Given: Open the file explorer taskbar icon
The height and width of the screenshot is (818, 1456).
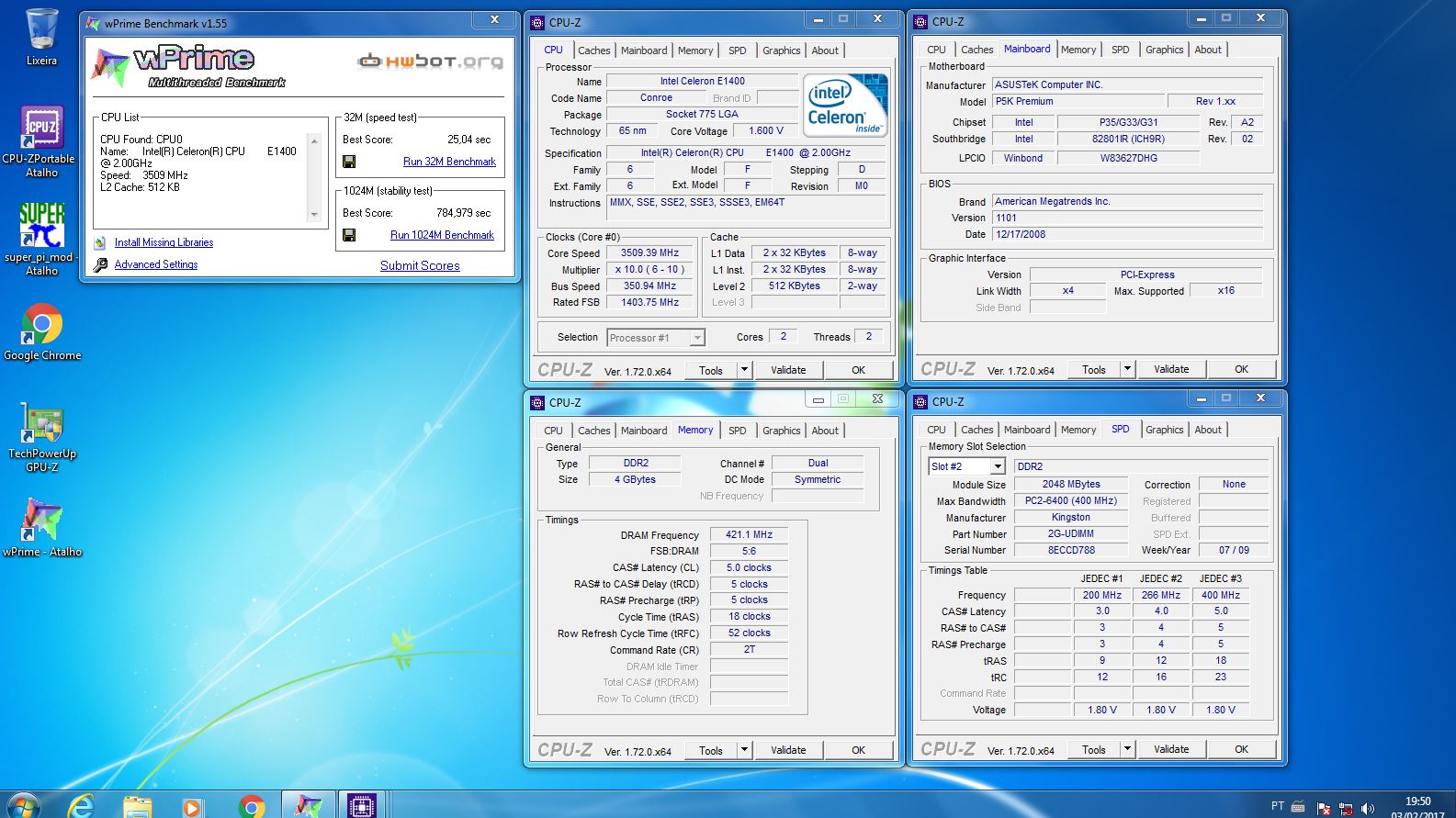Looking at the screenshot, I should tap(137, 807).
